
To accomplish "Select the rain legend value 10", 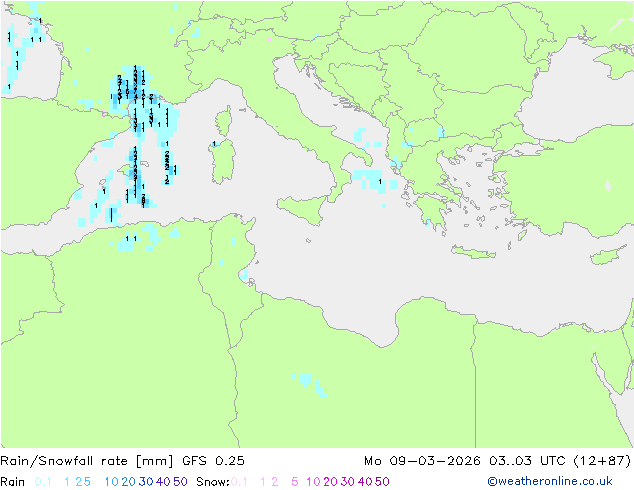I will 112,482.
